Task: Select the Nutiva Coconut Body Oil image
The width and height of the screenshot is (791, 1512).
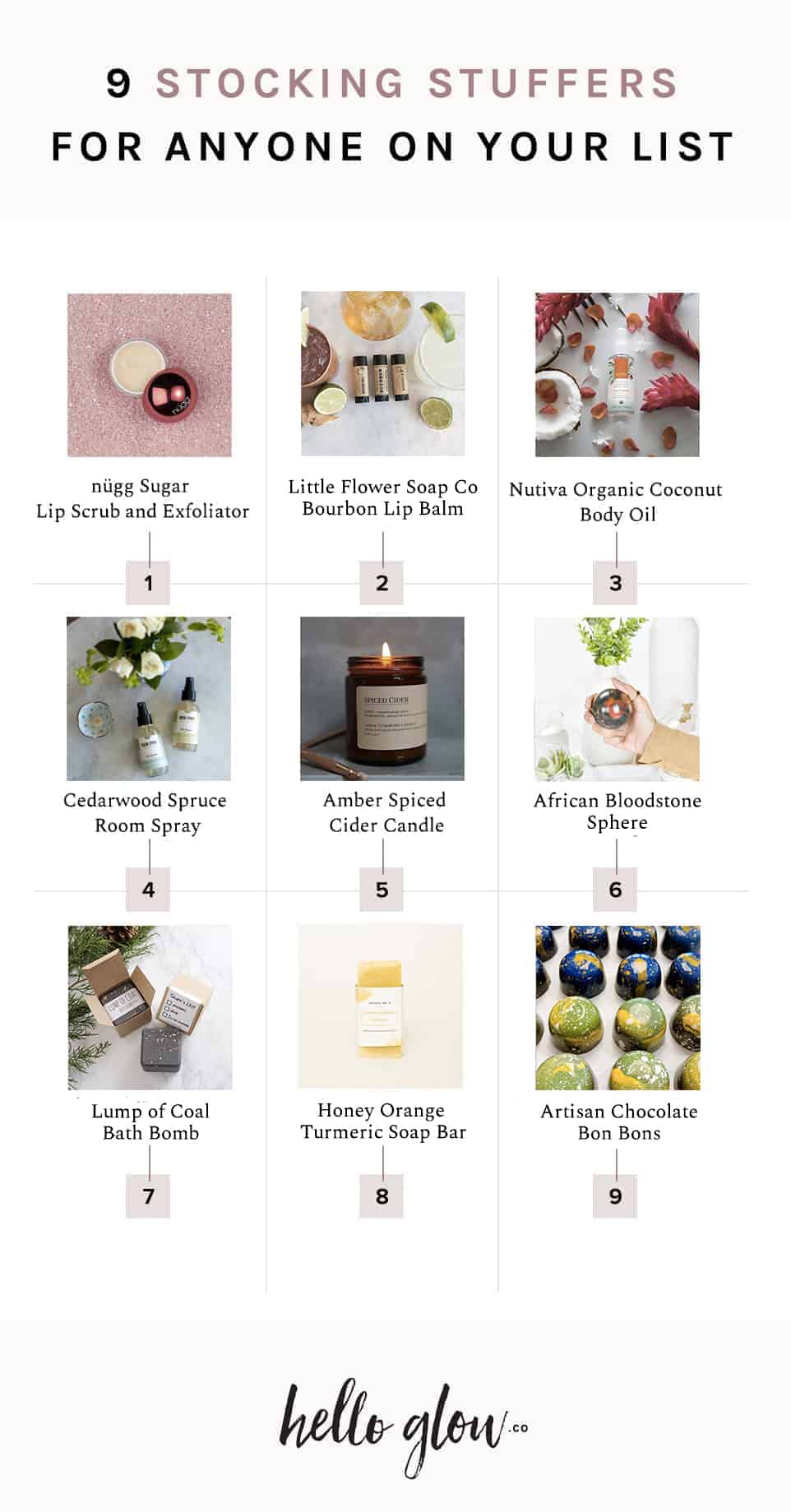Action: [617, 375]
